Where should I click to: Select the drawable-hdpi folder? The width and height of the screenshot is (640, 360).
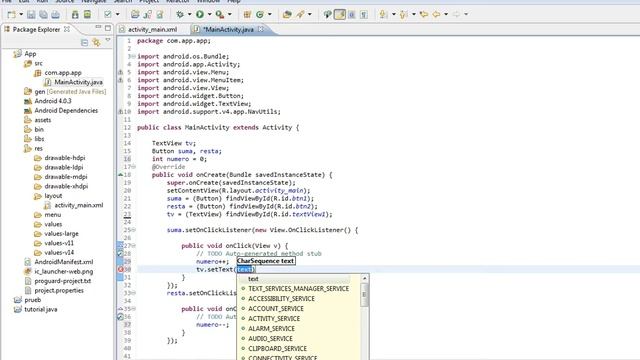(64, 158)
